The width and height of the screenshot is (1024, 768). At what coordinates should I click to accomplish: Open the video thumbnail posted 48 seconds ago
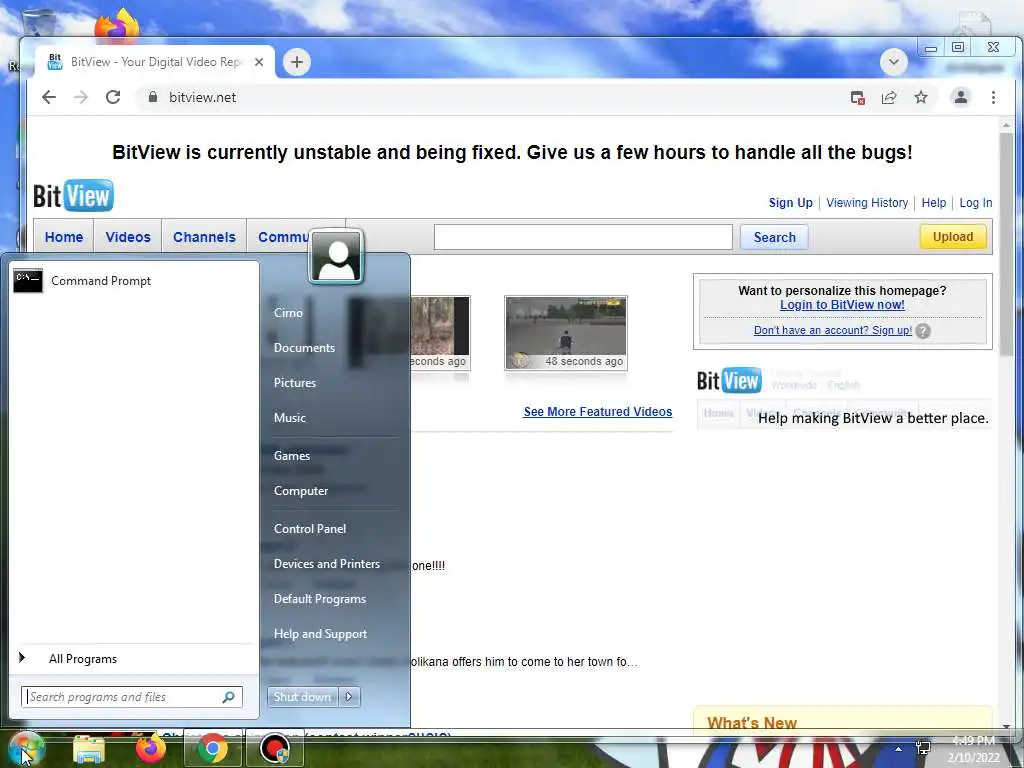566,332
